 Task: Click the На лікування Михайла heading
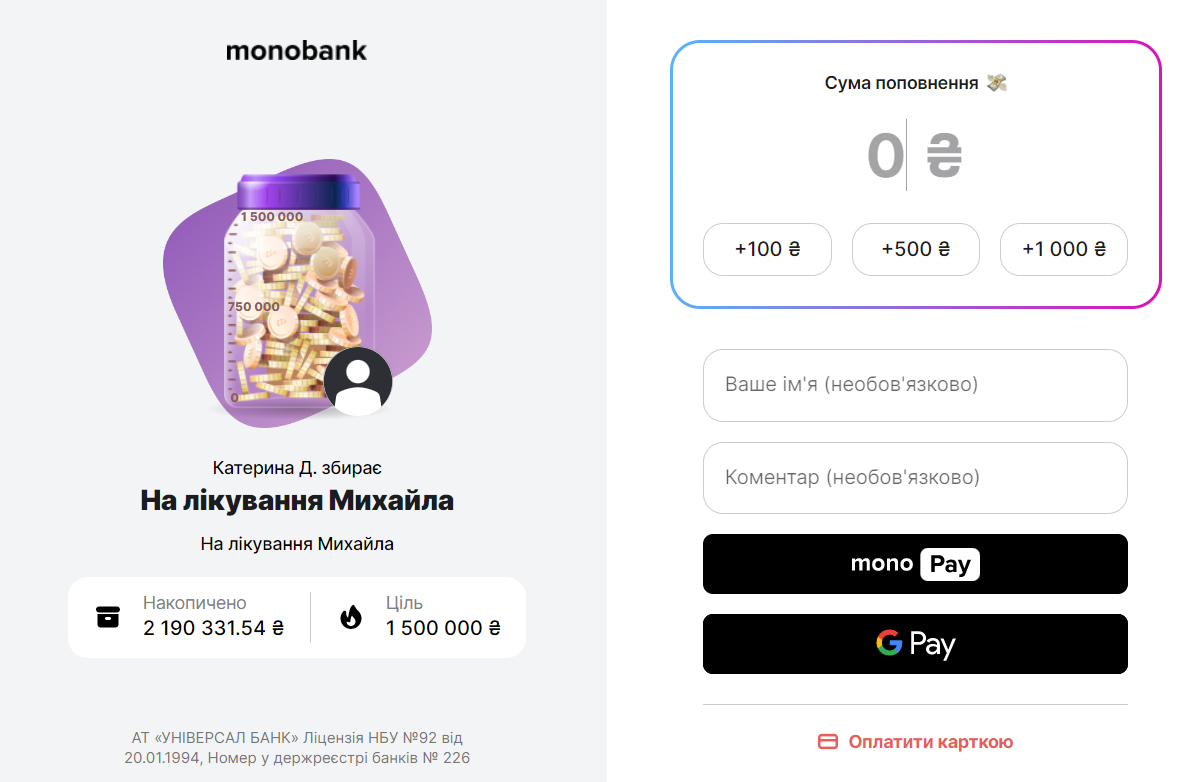click(297, 500)
